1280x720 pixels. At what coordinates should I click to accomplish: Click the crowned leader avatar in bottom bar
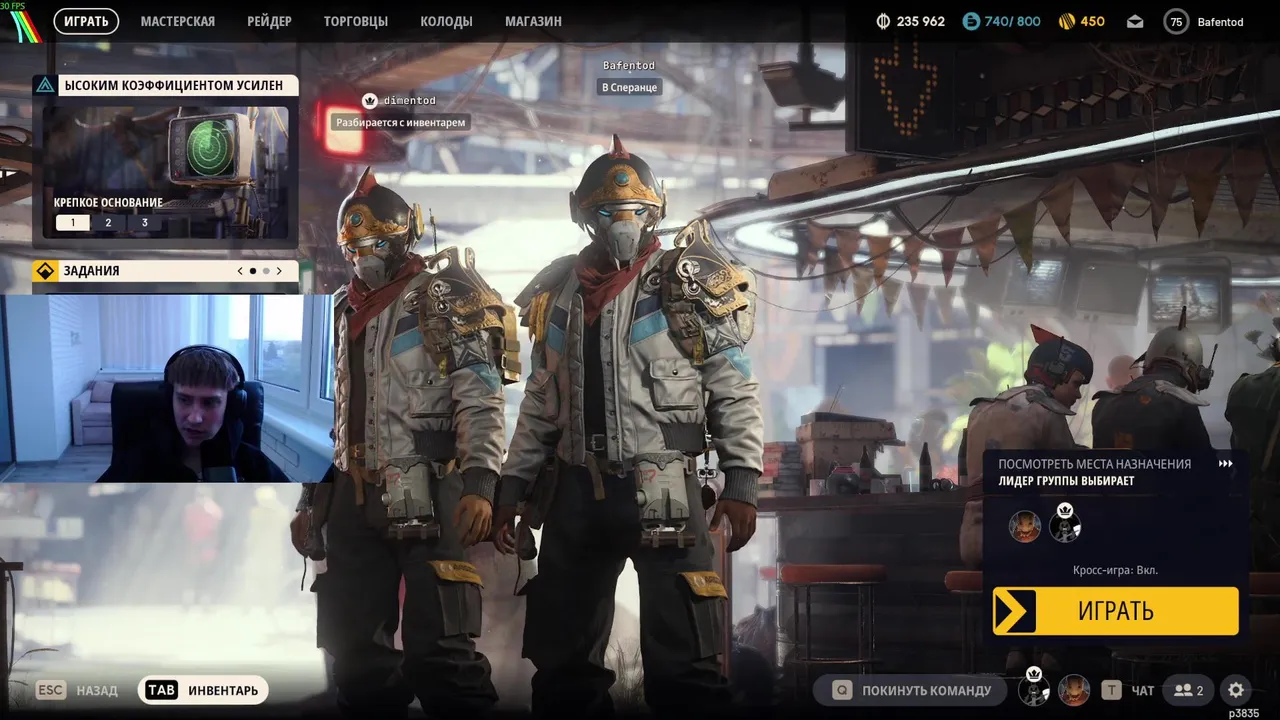tap(1034, 688)
